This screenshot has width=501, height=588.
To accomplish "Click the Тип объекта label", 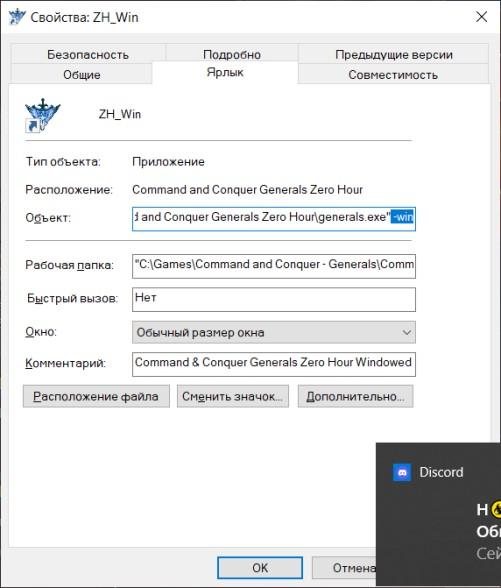I will tap(63, 162).
